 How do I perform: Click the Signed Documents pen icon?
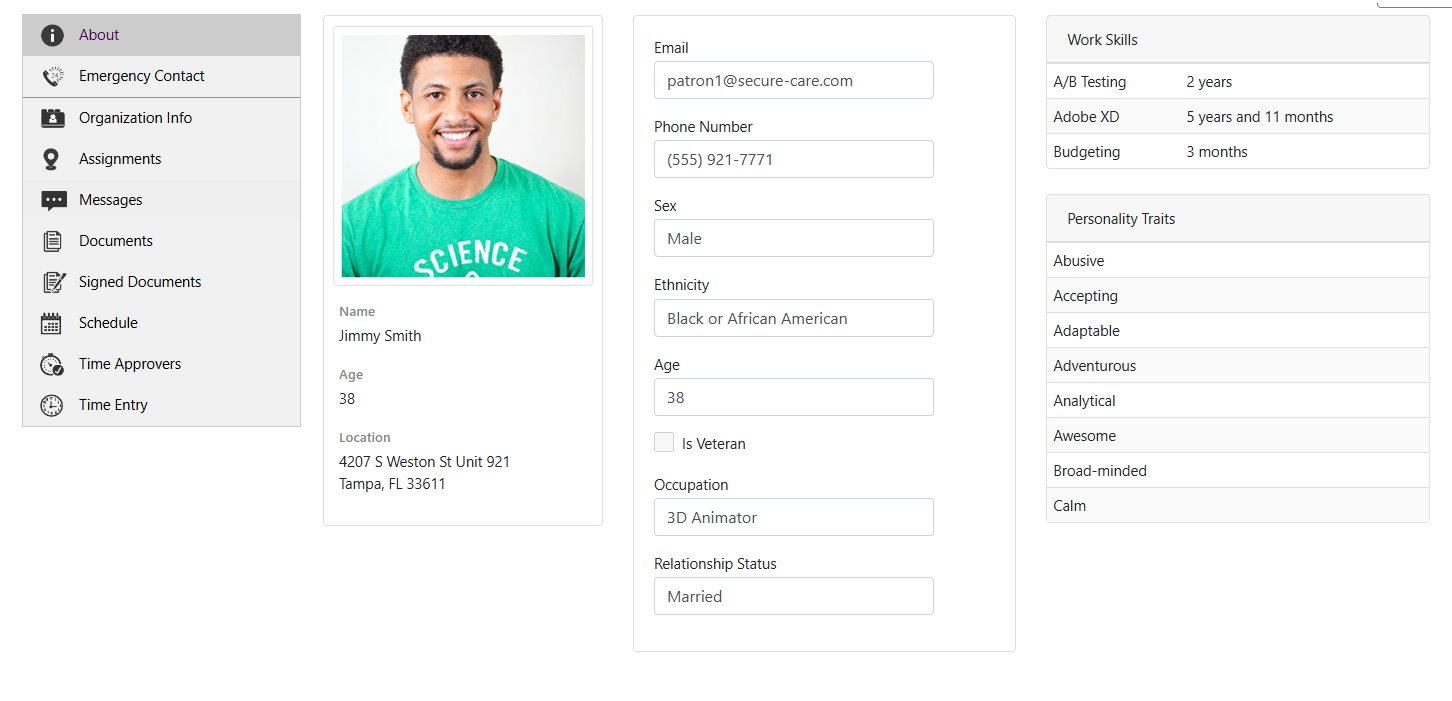click(51, 281)
